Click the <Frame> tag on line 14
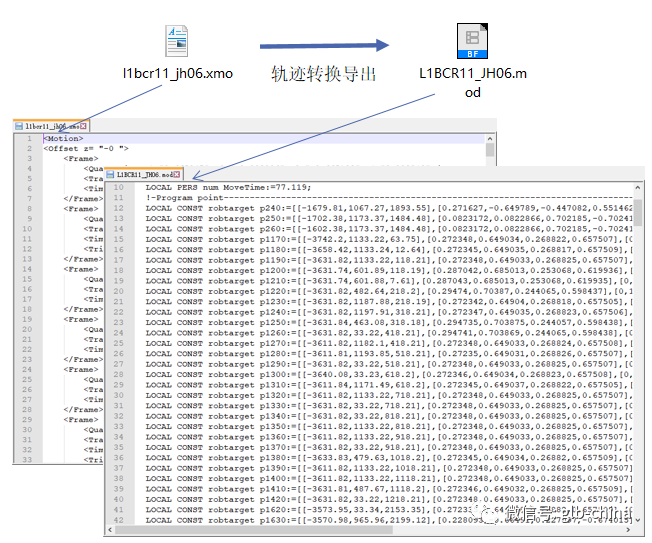652x543 pixels. coord(81,269)
